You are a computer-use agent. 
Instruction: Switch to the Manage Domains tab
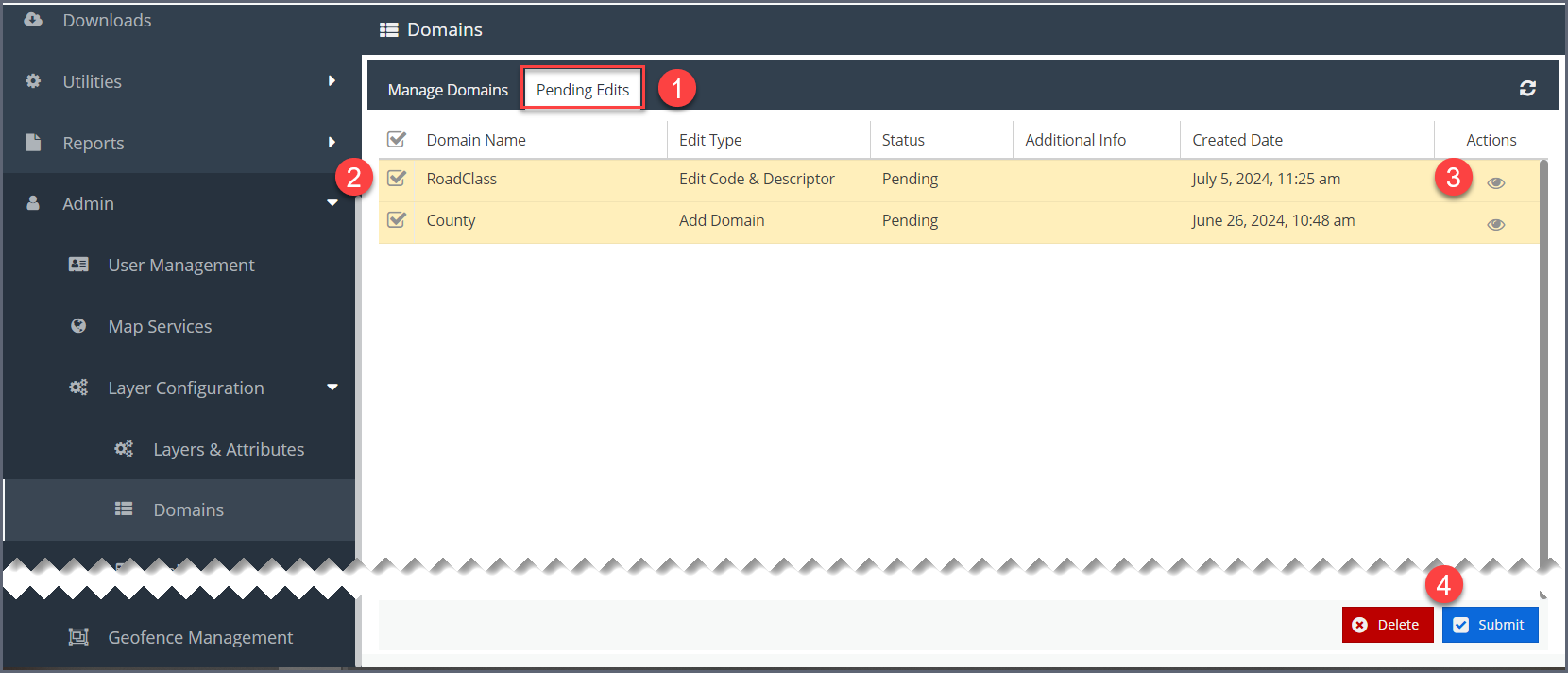(448, 90)
